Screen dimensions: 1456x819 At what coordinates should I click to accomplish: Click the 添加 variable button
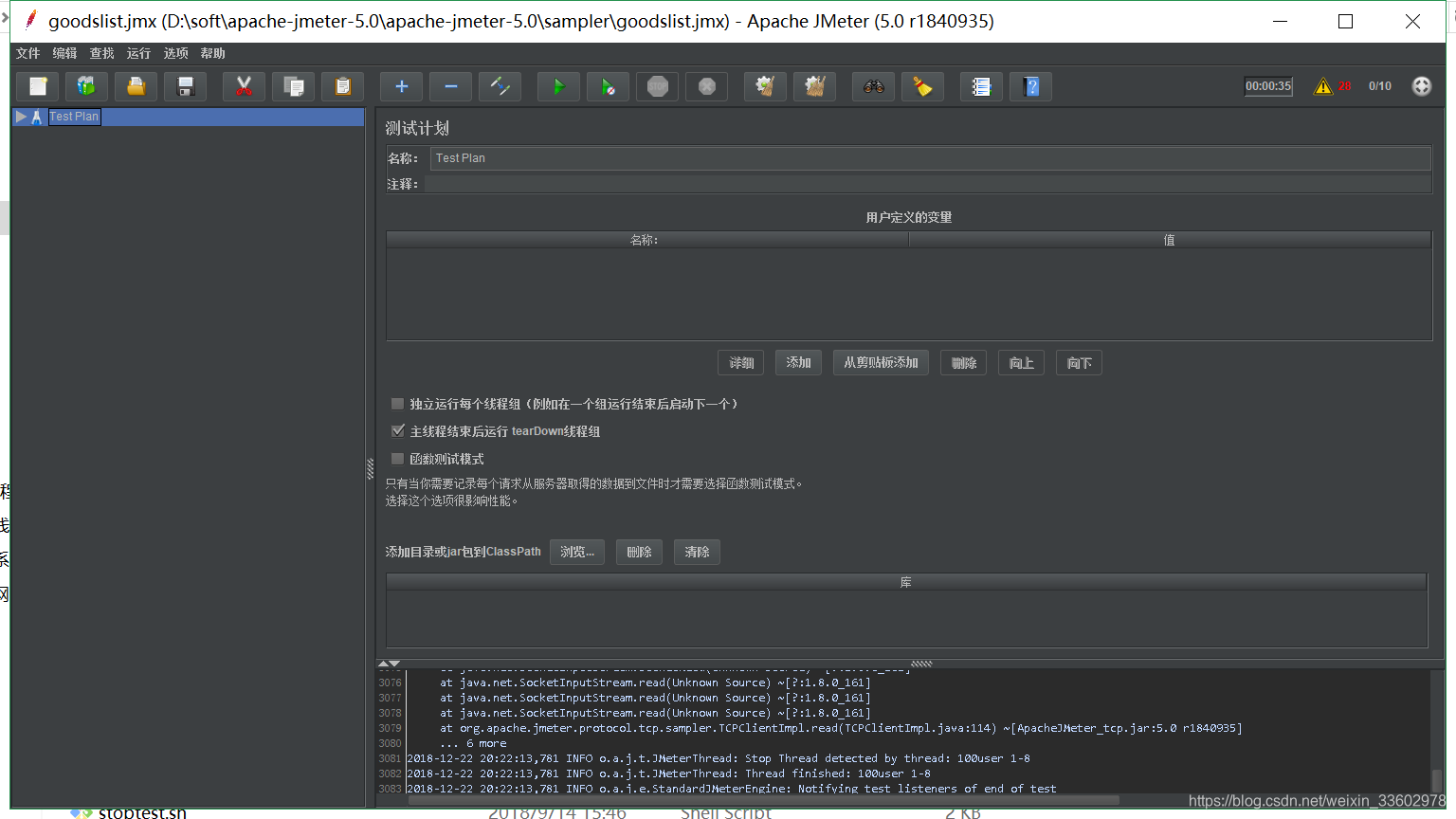coord(798,363)
